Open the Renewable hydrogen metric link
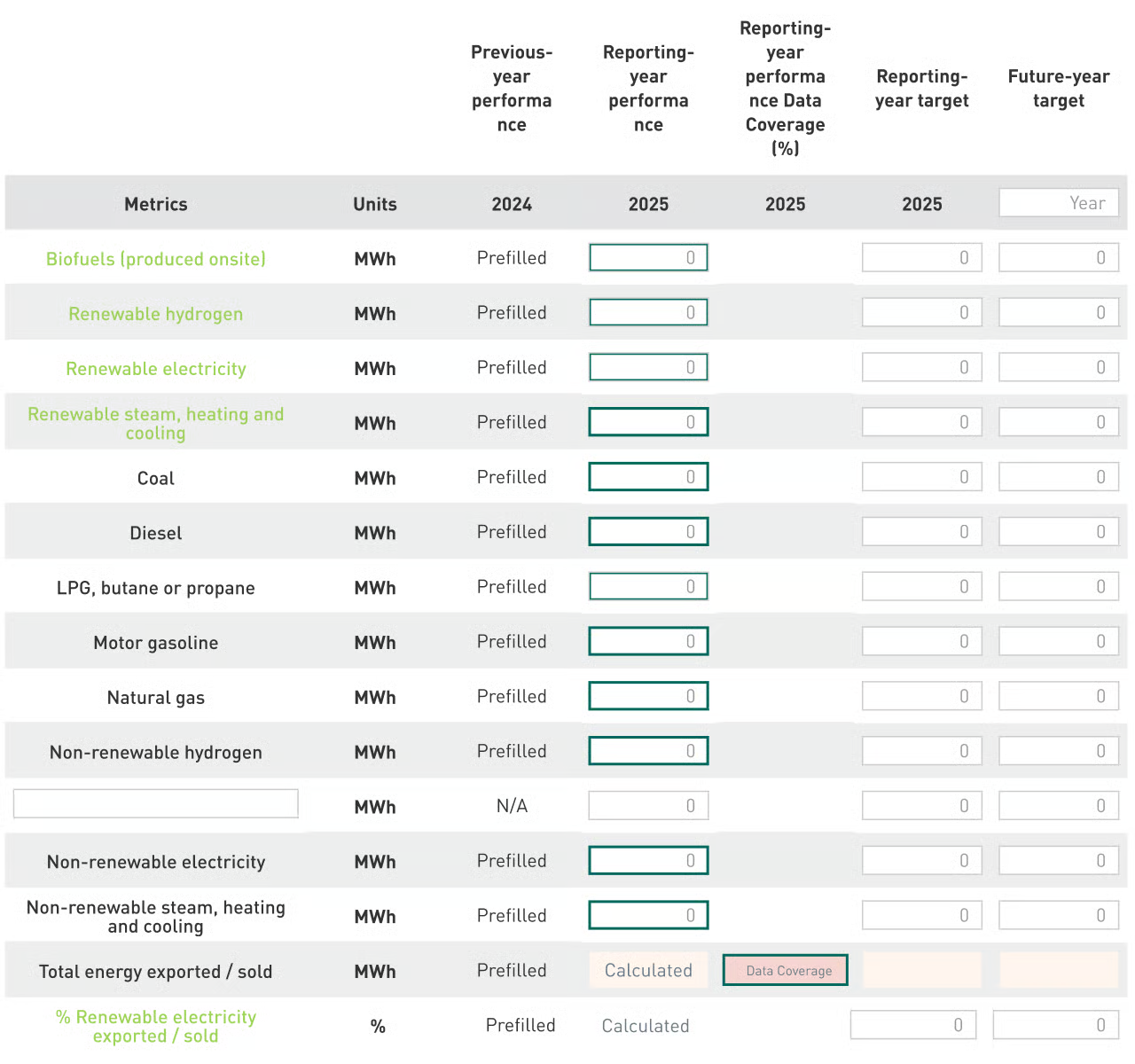Viewport: 1135px width, 1064px height. 156,314
